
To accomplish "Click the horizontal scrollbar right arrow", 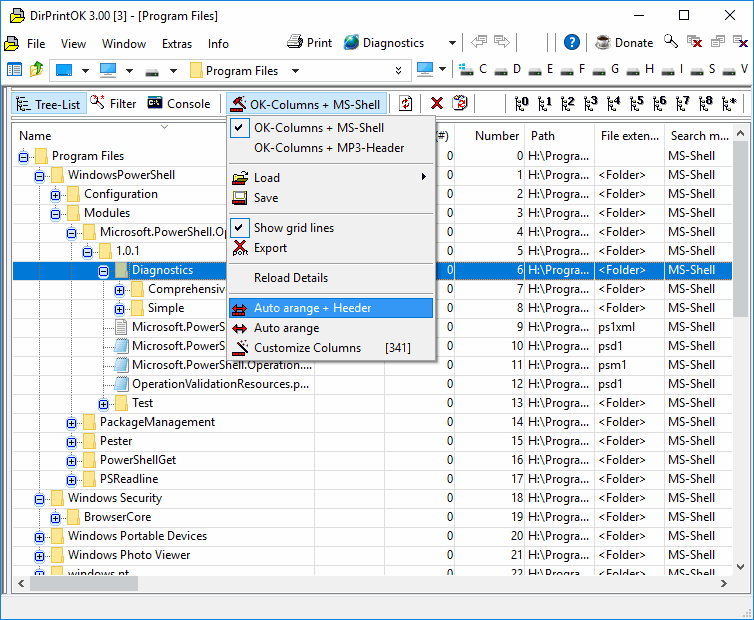I will click(724, 583).
